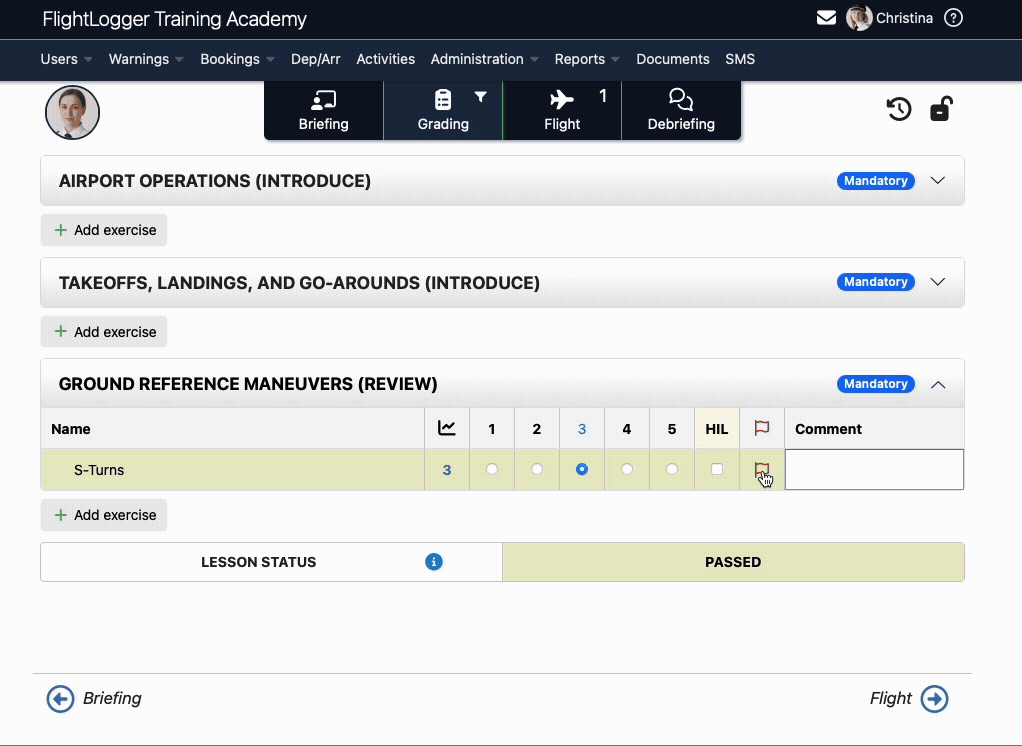Click the unlock padlock icon
Screen dimensions: 1022x746
pyautogui.click(x=940, y=109)
